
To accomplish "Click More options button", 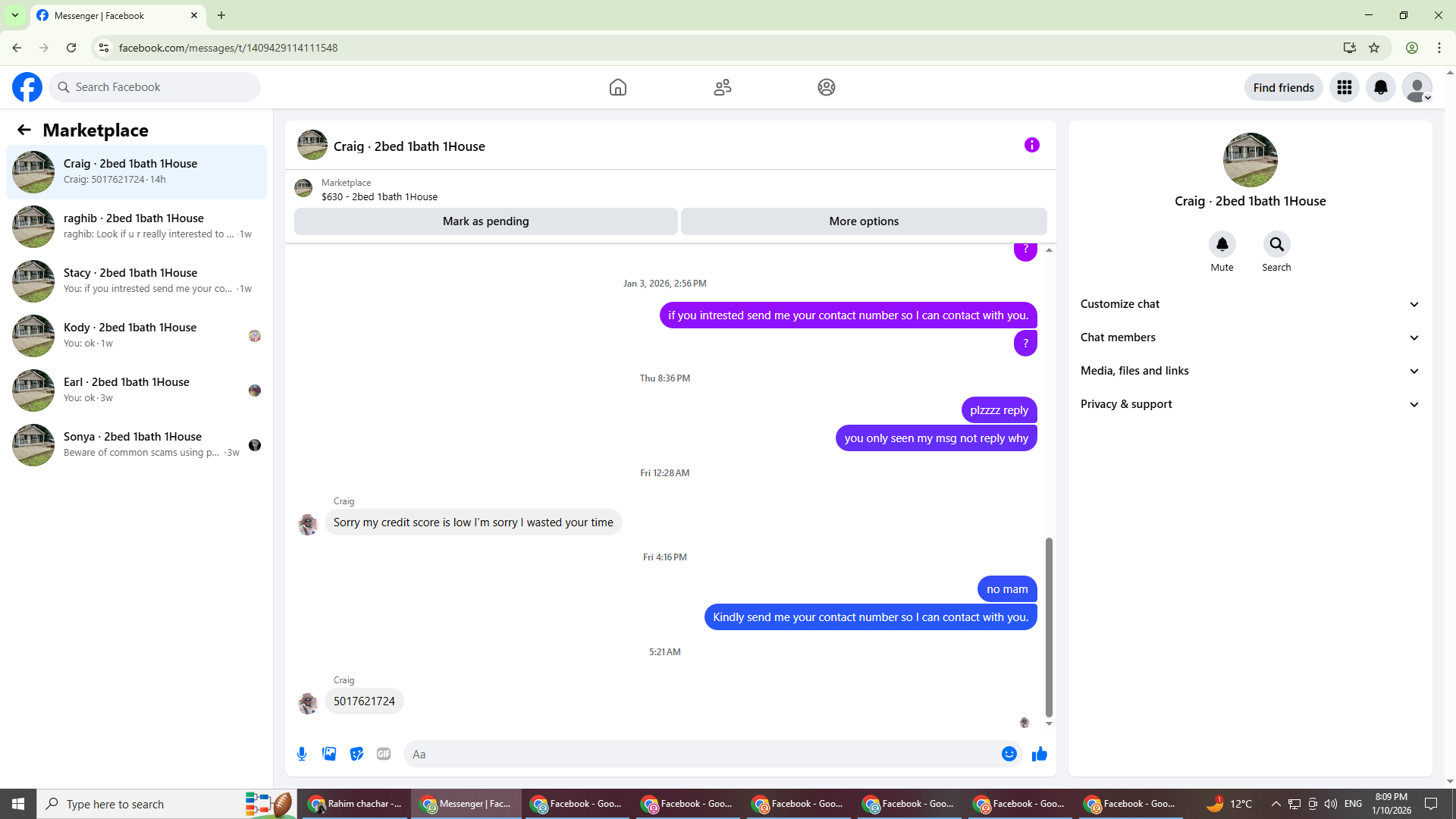I will tap(863, 221).
